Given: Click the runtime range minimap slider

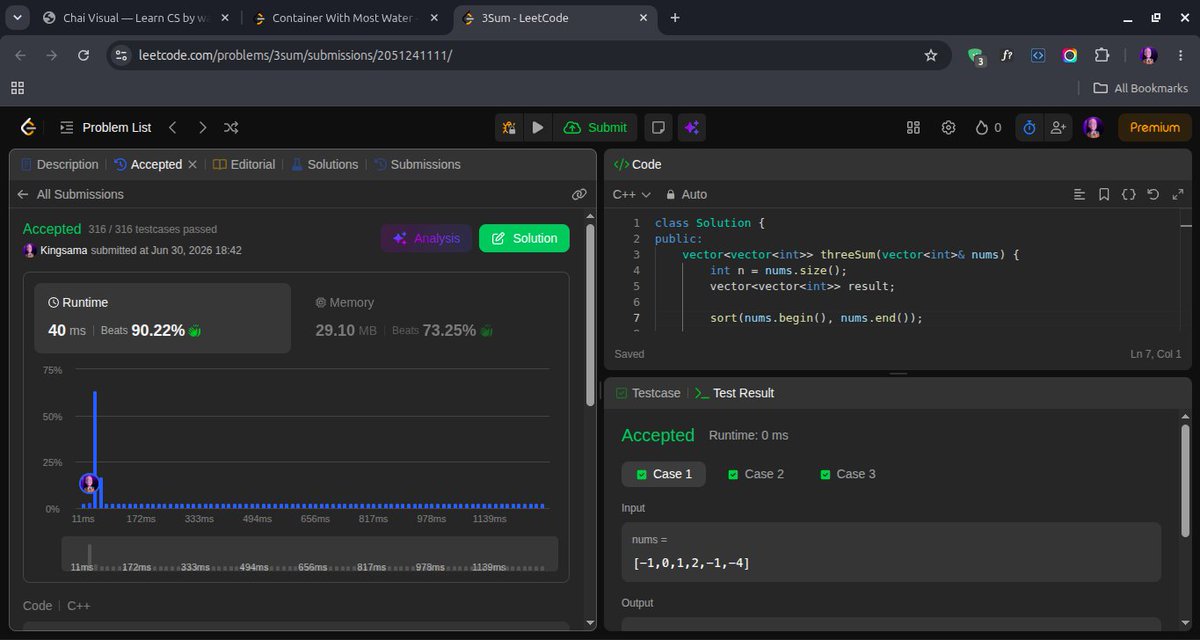Looking at the screenshot, I should [x=310, y=555].
